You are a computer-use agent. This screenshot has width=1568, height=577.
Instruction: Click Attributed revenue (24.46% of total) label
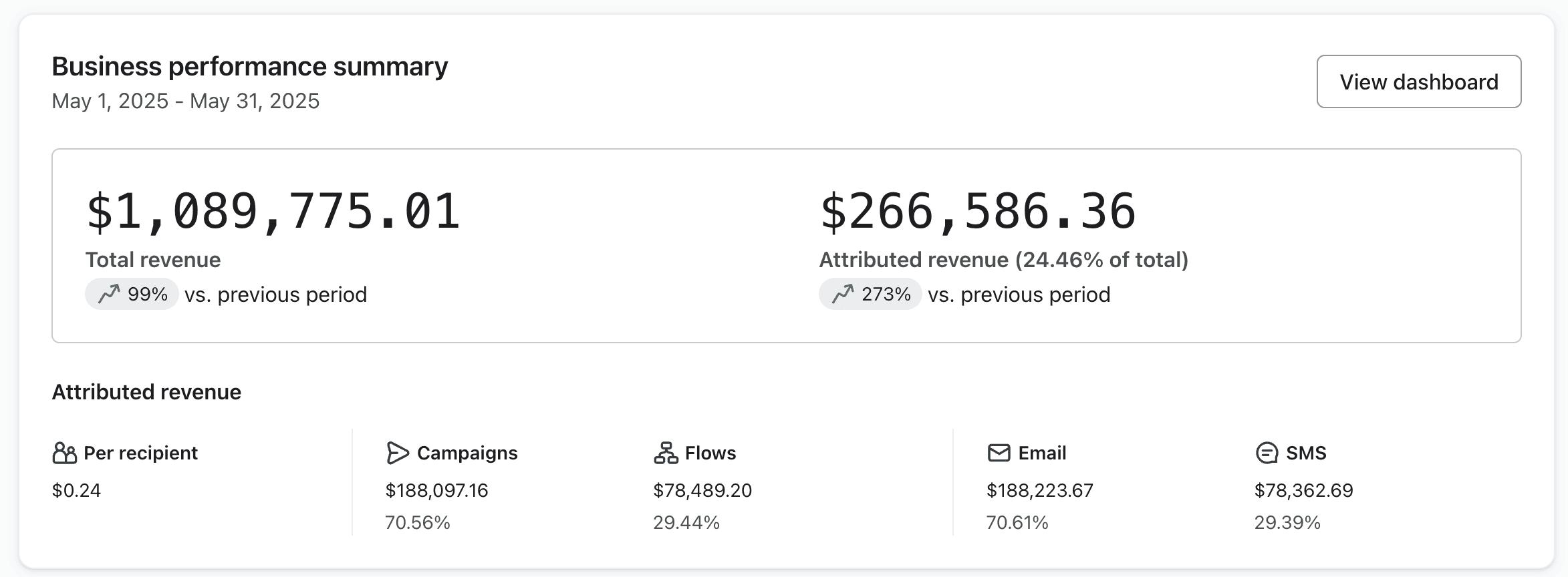pos(1004,260)
